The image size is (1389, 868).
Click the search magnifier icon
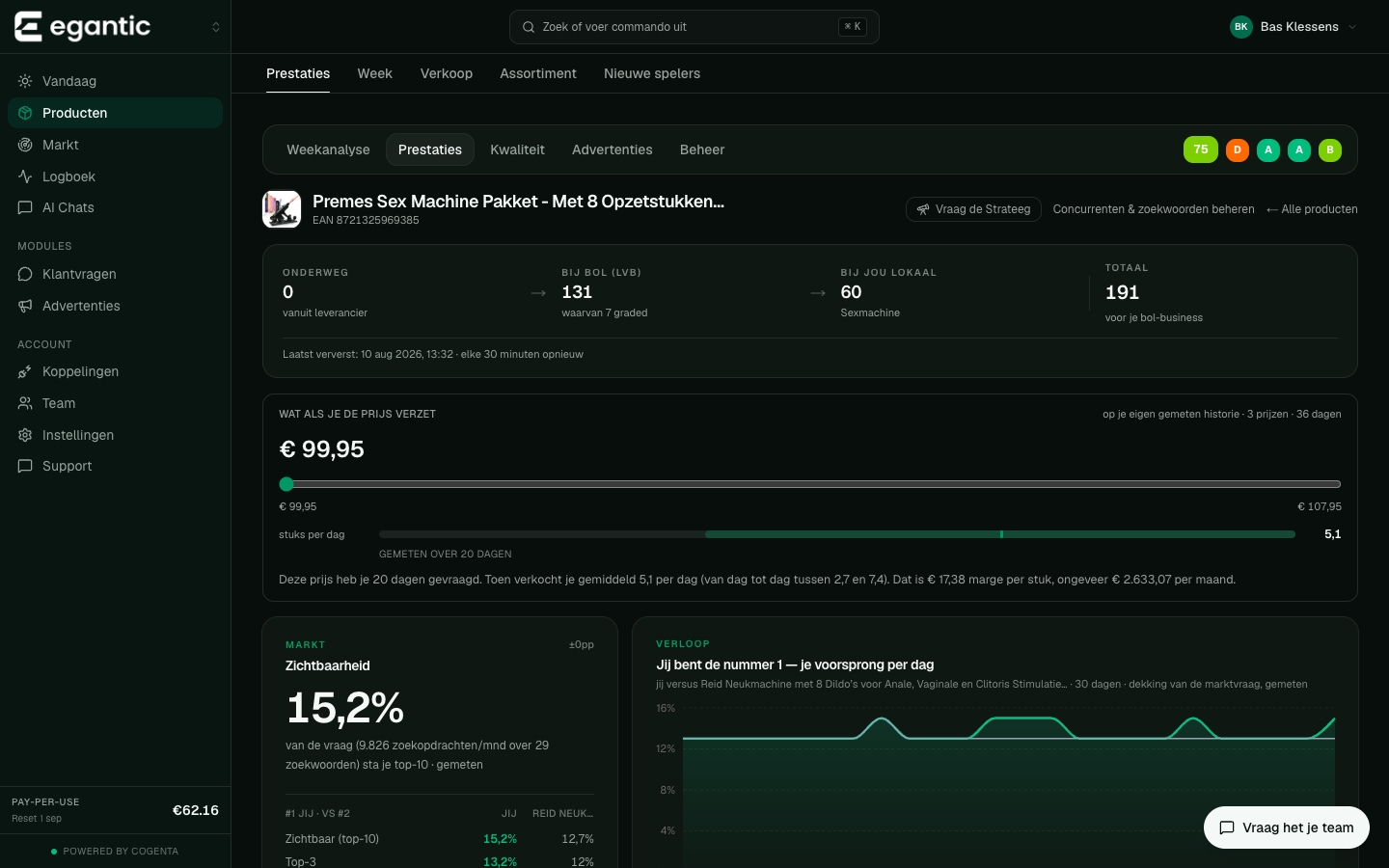click(x=529, y=27)
